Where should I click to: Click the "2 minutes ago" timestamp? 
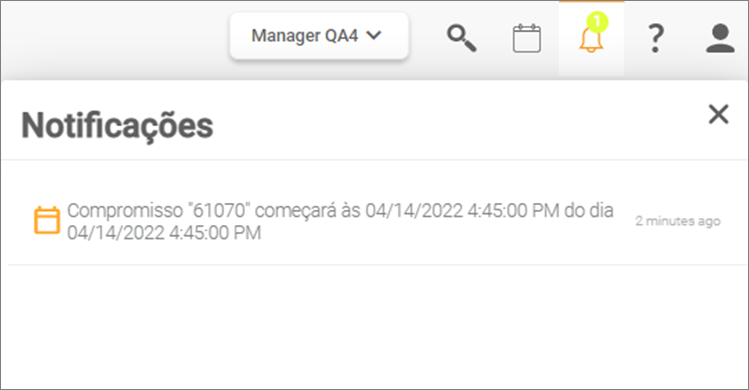tap(677, 221)
